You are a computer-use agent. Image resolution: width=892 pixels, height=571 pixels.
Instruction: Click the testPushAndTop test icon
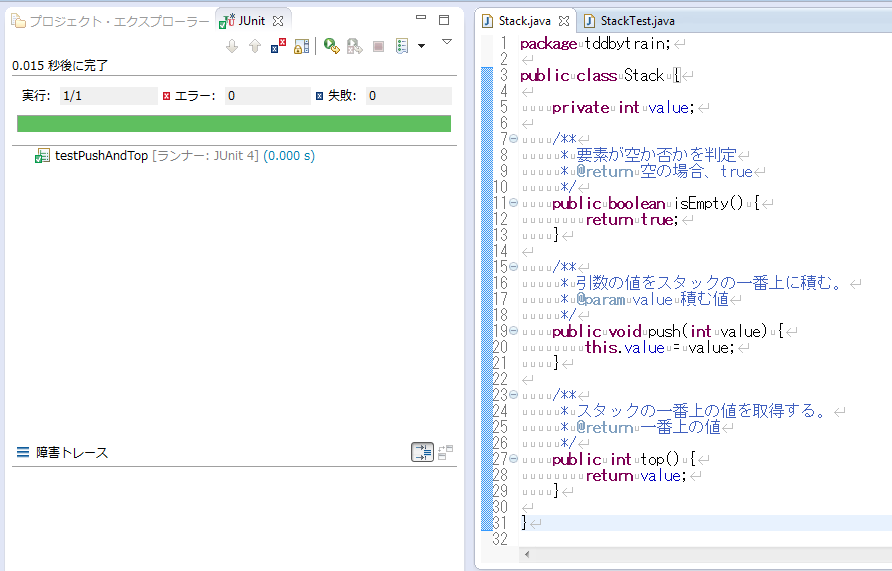[x=42, y=156]
